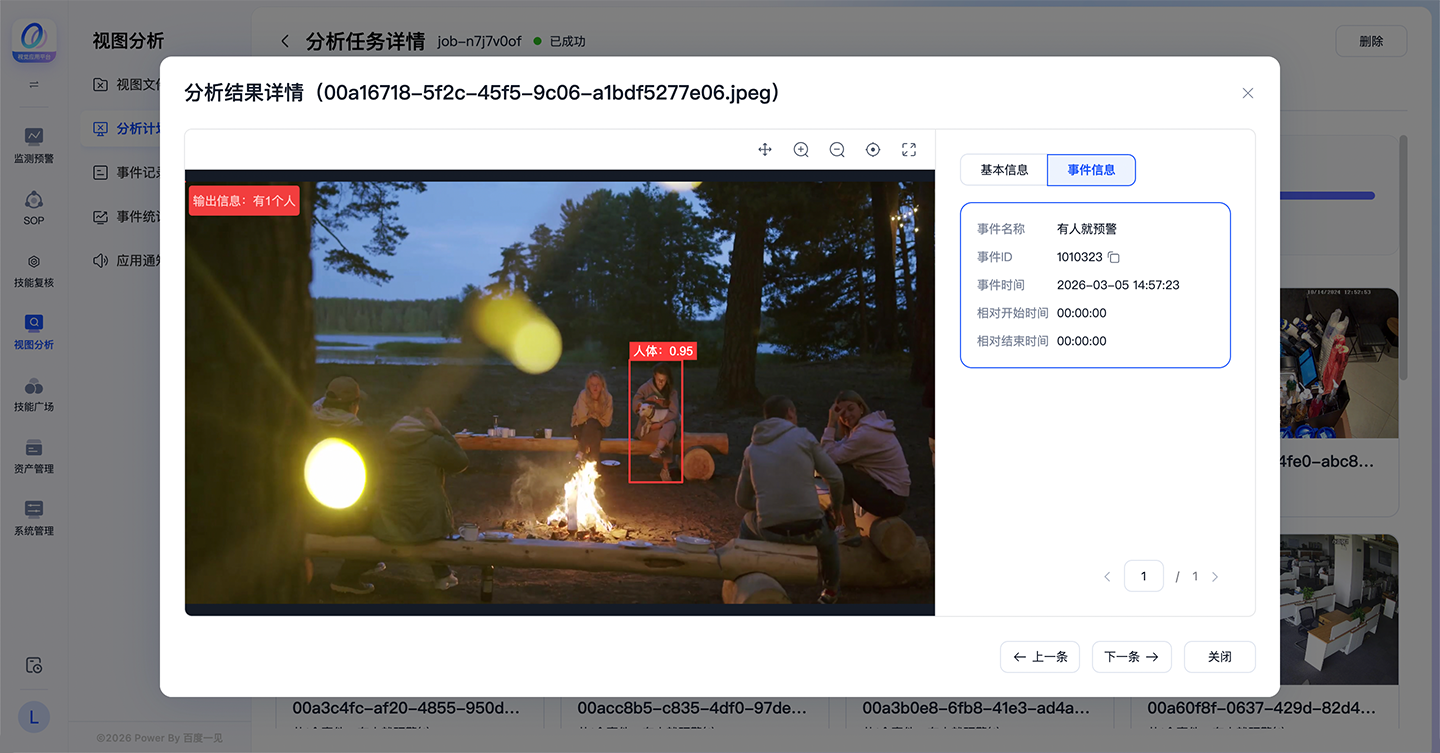1440x753 pixels.
Task: Click the 已成功 status label
Action: pos(566,41)
